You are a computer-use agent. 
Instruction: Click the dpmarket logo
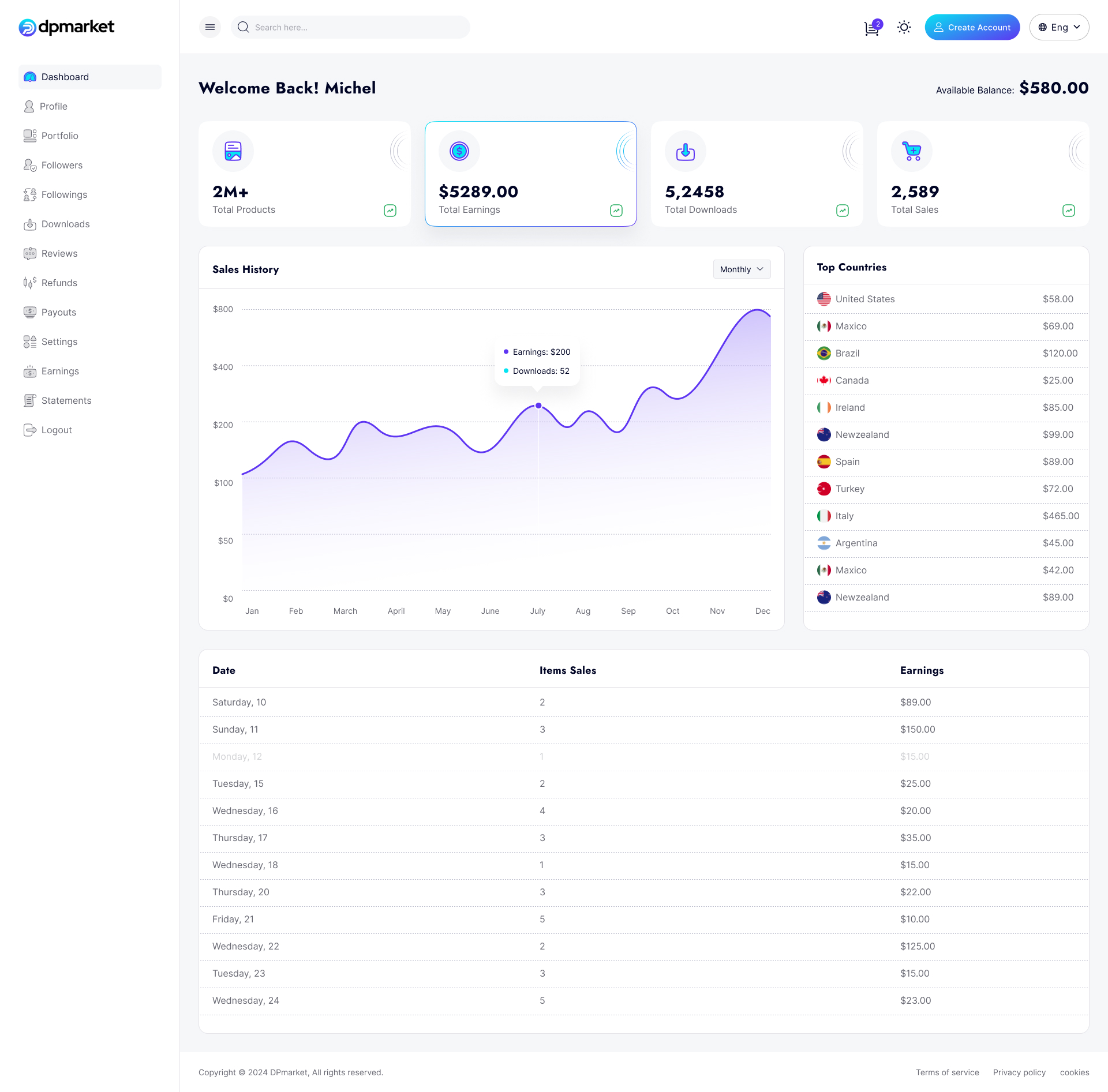[x=67, y=27]
